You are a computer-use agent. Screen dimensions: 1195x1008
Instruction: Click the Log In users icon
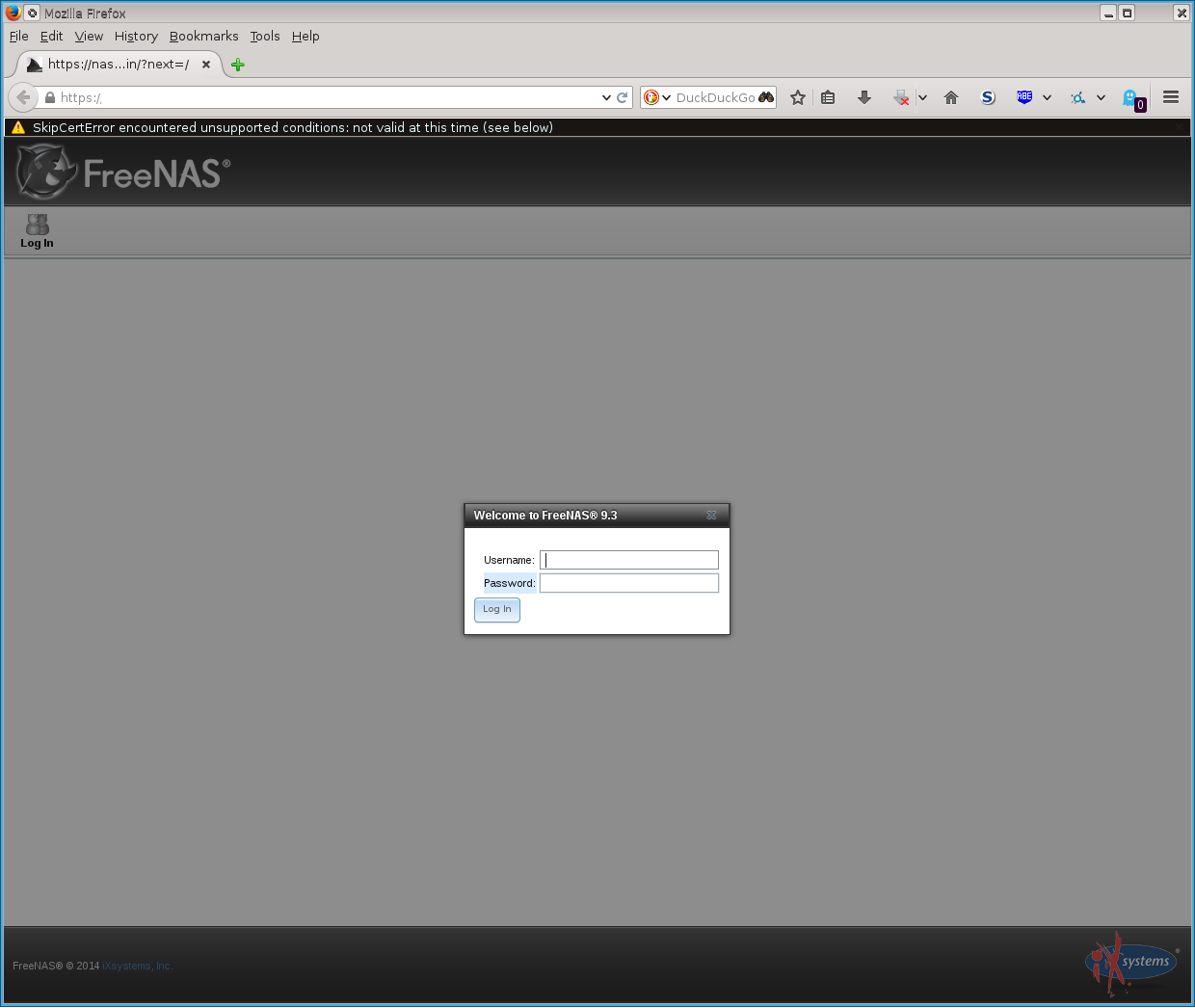tap(38, 224)
